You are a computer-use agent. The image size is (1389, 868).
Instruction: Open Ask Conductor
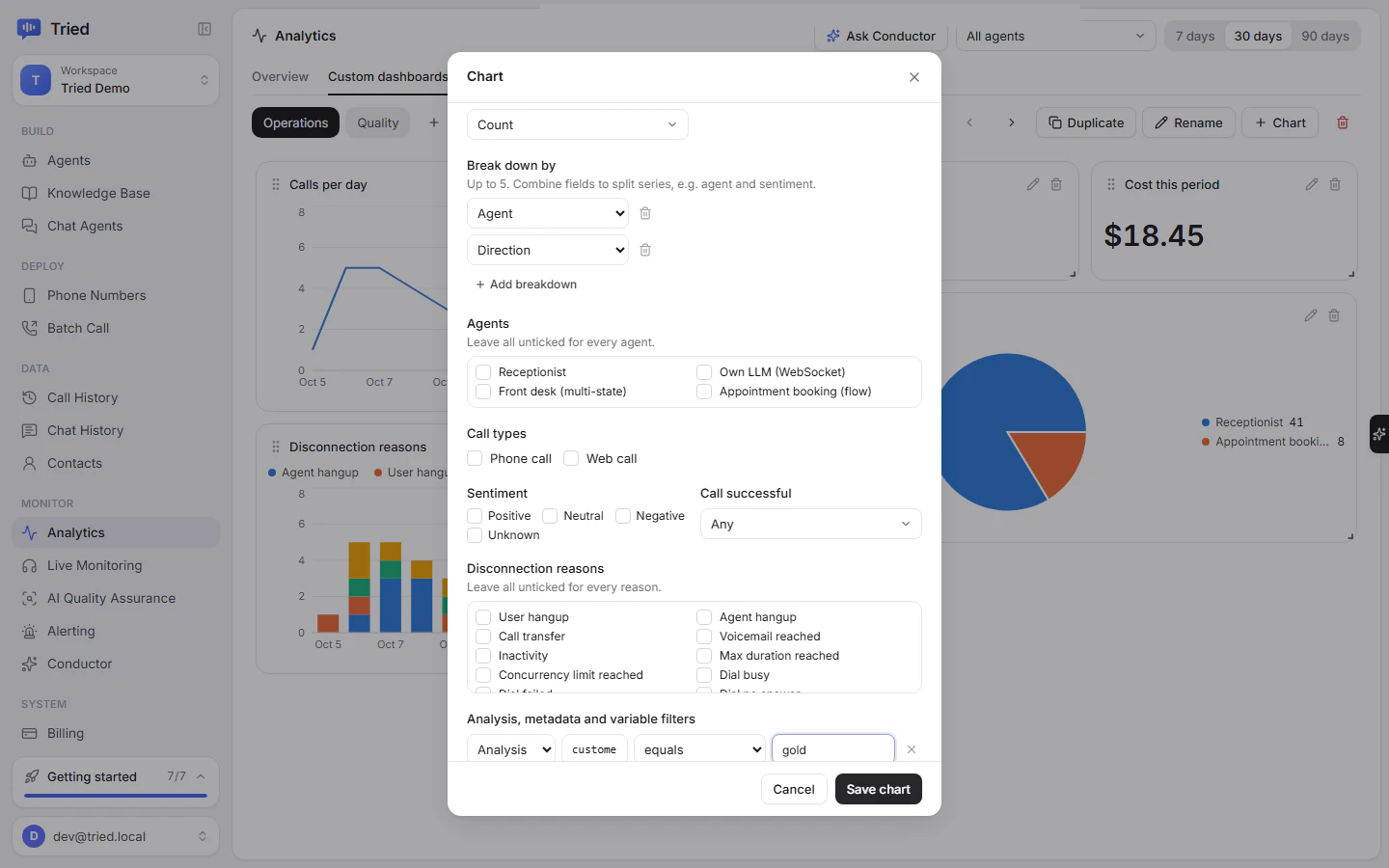882,36
